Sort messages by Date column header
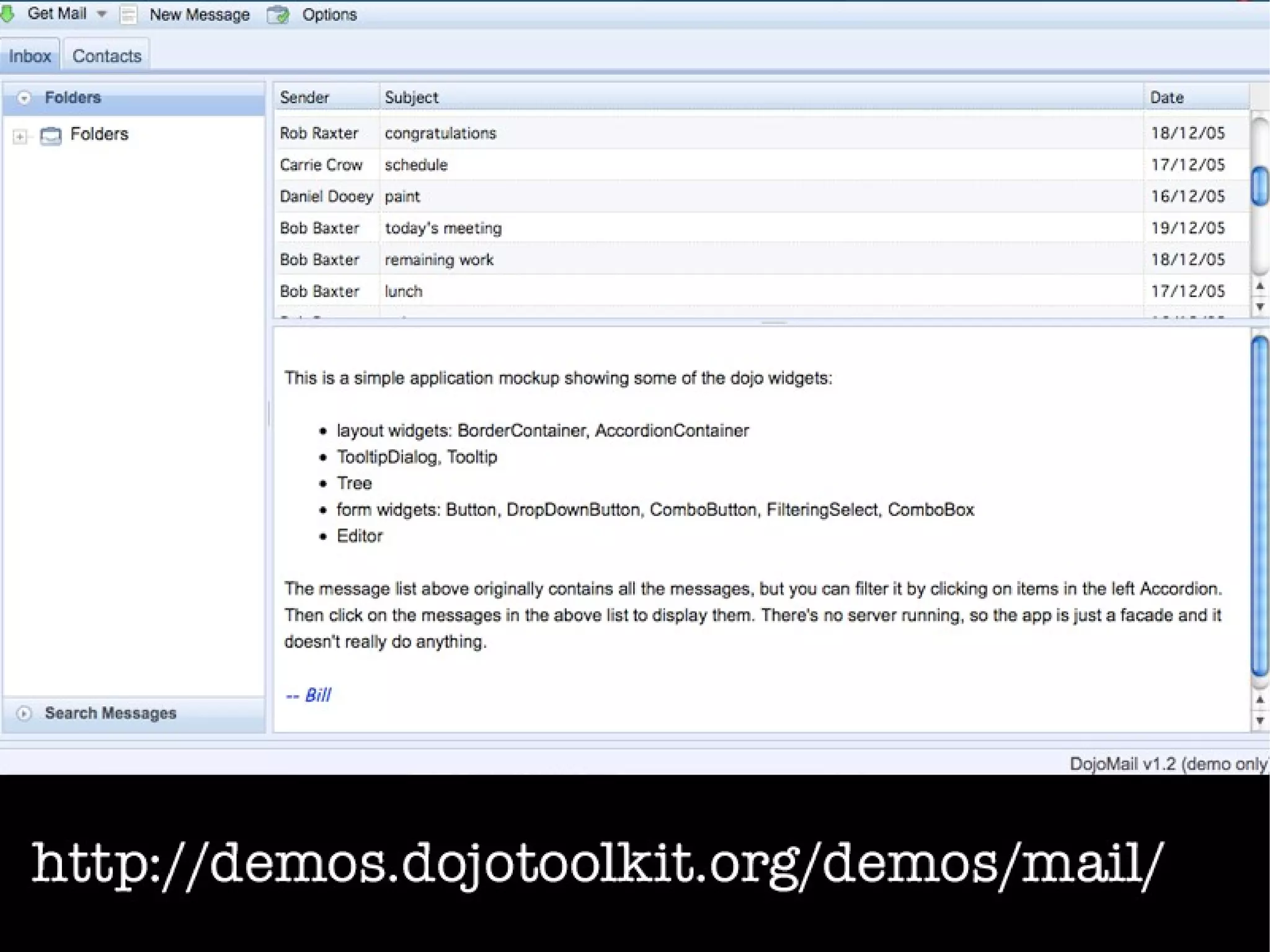Image resolution: width=1270 pixels, height=952 pixels. (x=1166, y=97)
